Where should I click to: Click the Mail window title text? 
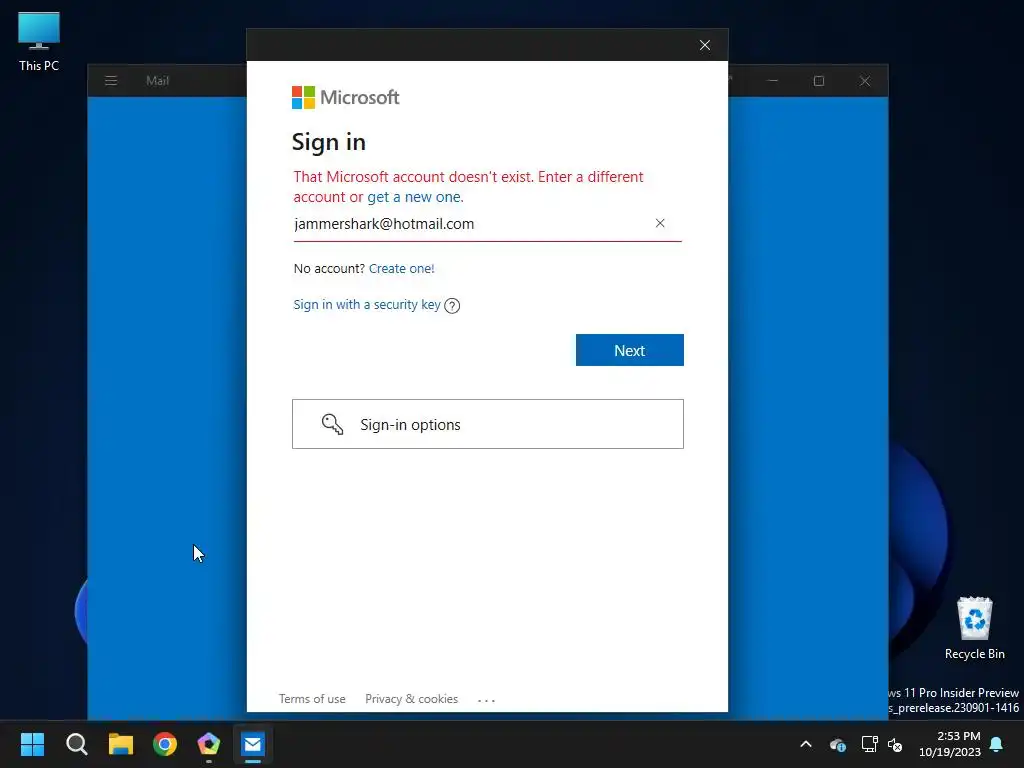pos(157,81)
